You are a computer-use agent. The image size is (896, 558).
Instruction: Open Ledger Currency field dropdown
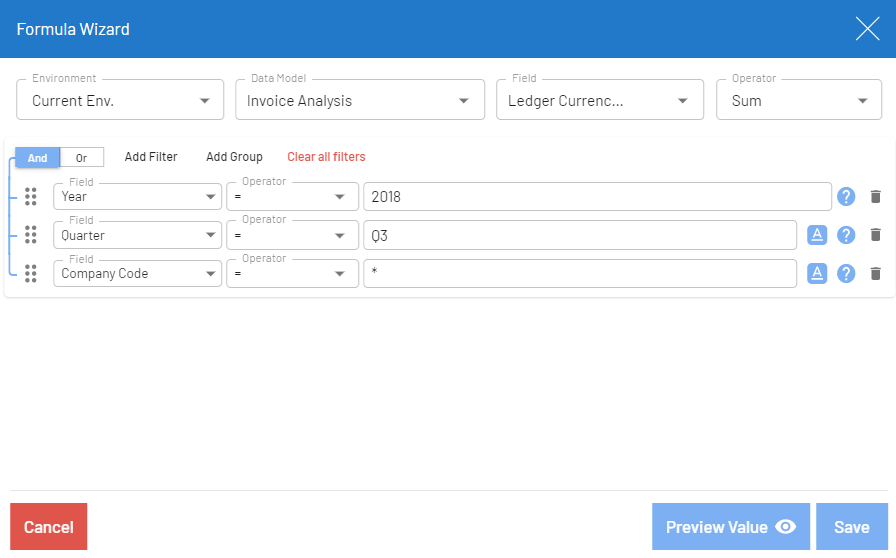(597, 100)
